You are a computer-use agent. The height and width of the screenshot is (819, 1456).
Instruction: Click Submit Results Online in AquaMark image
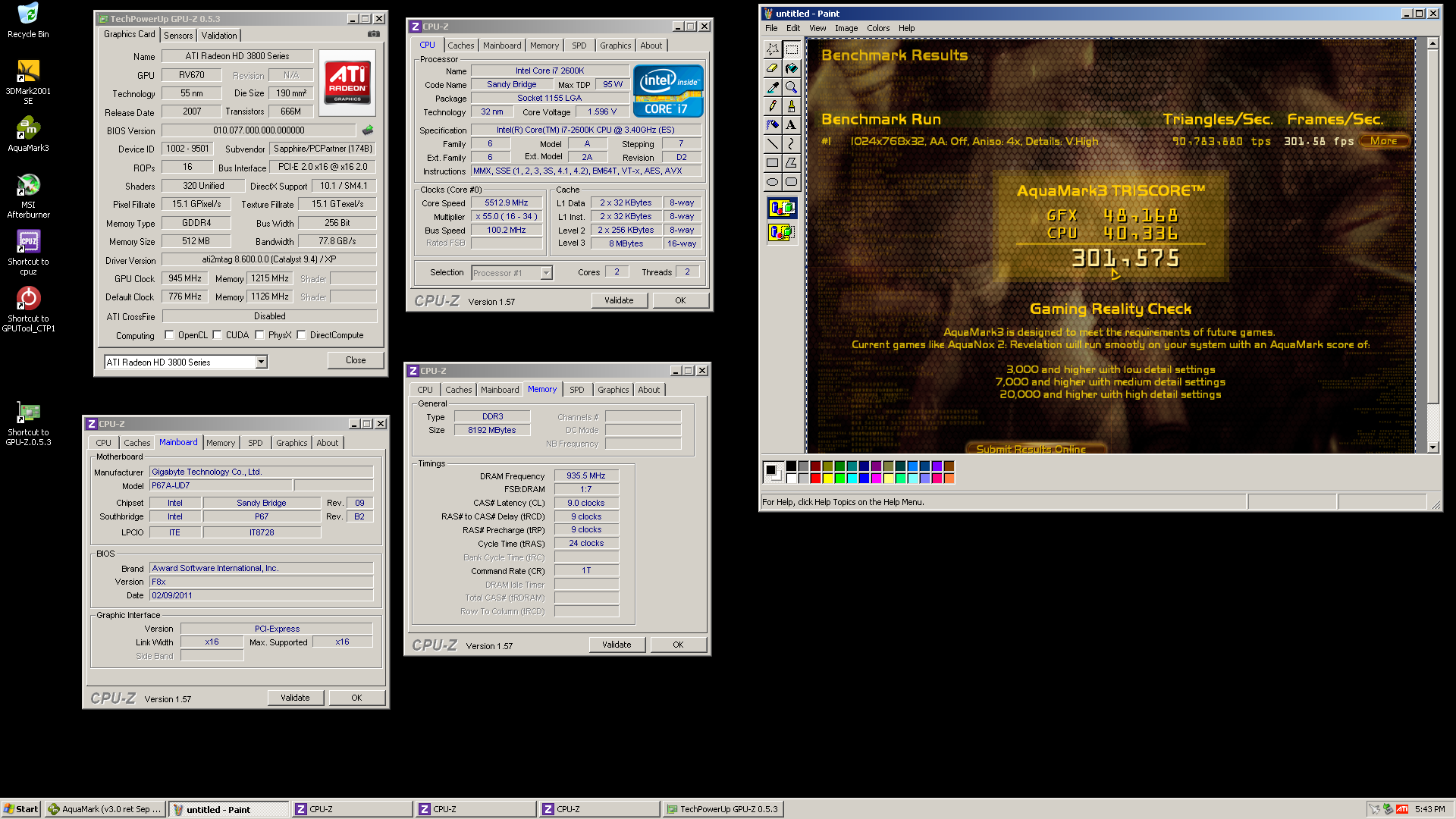[1036, 448]
